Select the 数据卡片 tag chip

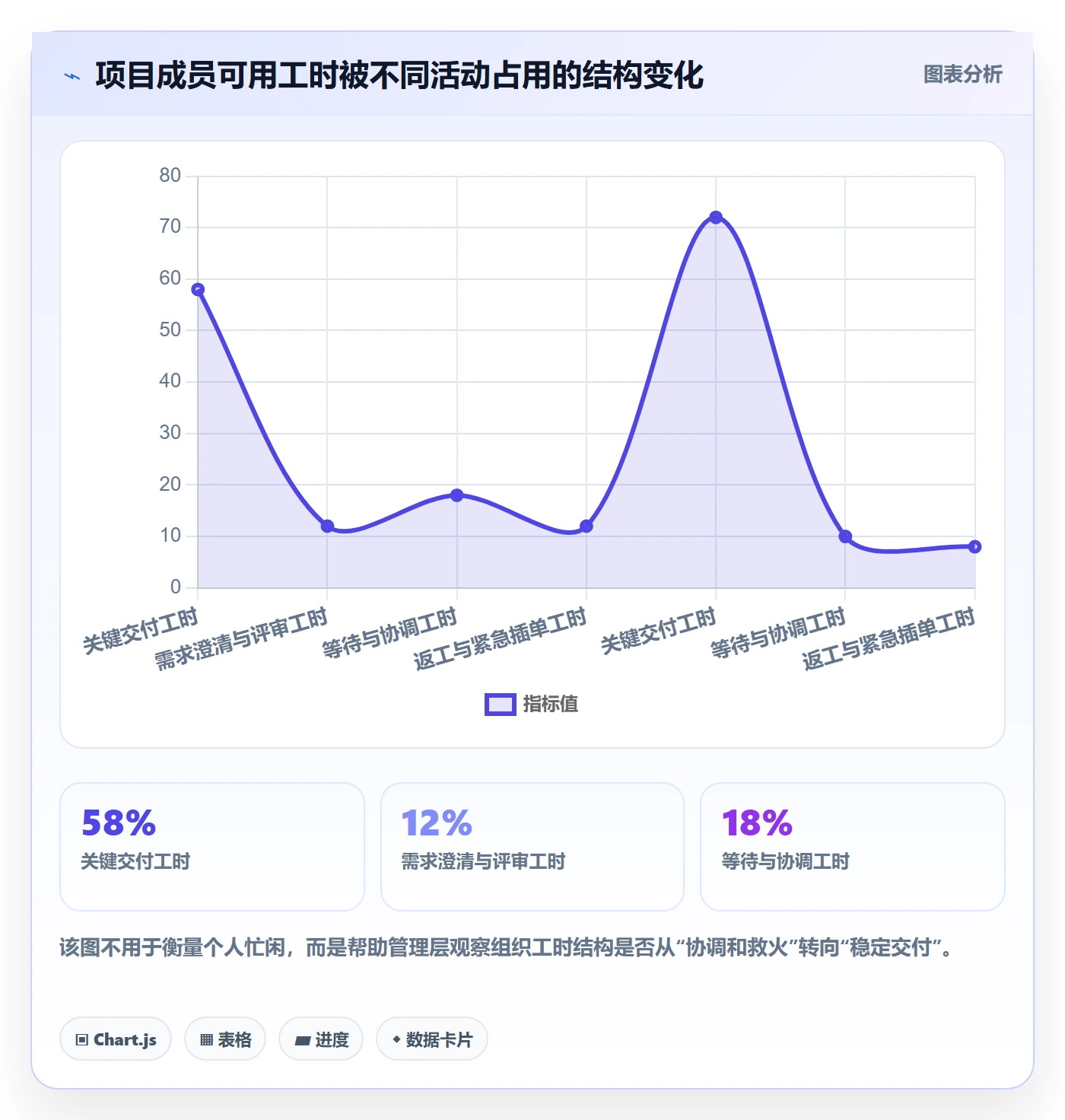pyautogui.click(x=432, y=1039)
